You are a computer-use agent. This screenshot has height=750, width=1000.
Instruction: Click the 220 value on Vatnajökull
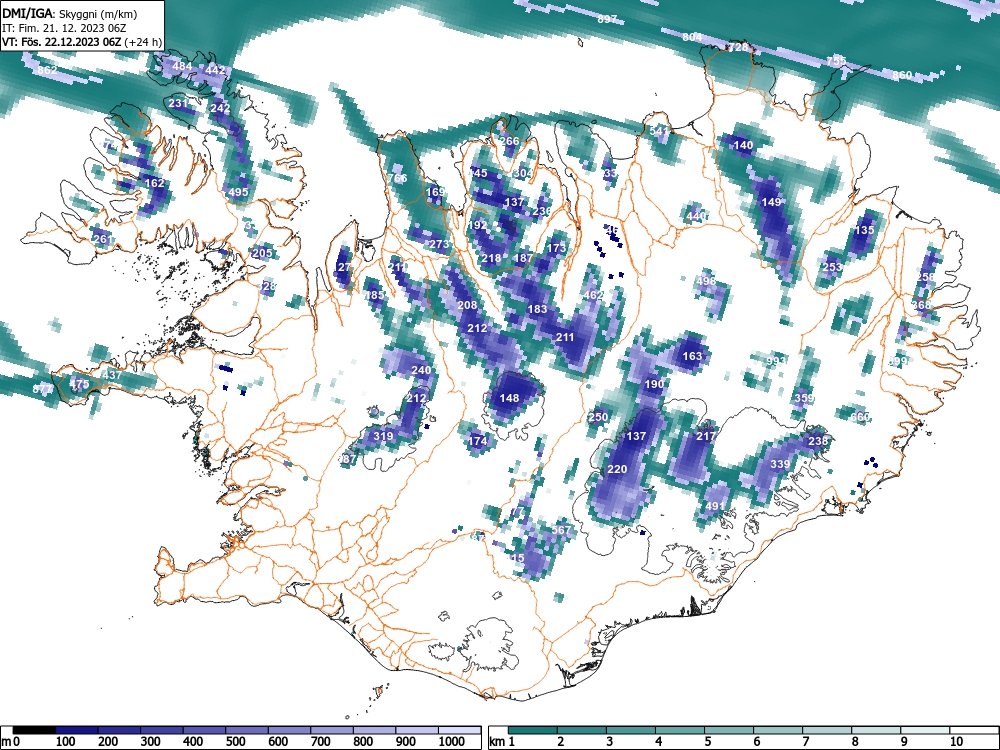pos(617,469)
